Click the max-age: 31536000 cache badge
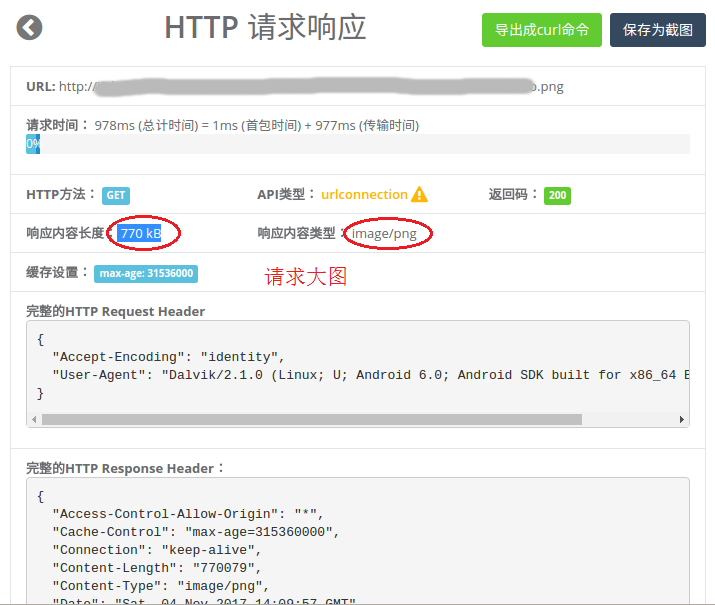 click(x=146, y=273)
